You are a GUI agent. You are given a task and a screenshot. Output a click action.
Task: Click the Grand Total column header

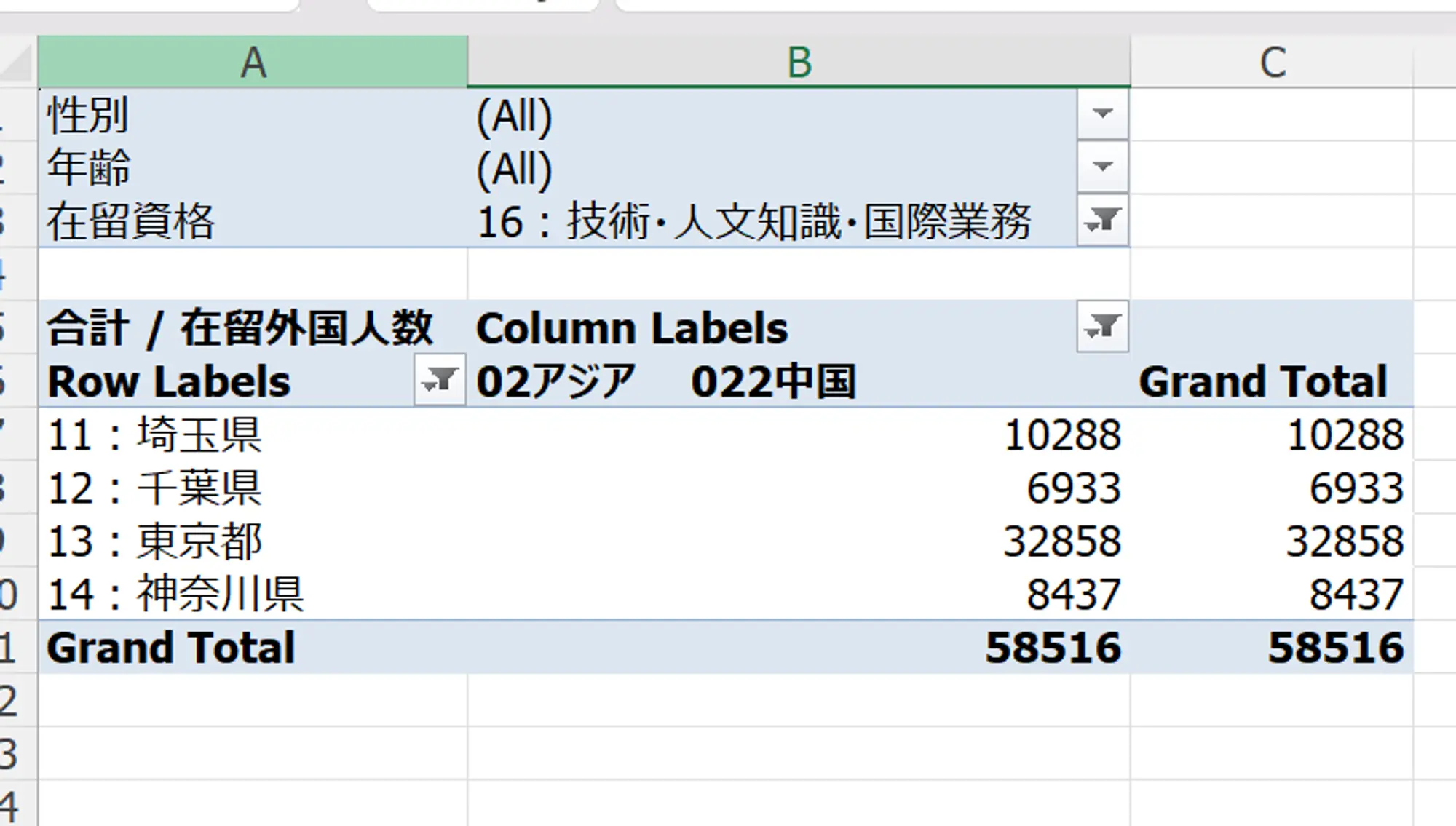pos(1263,381)
